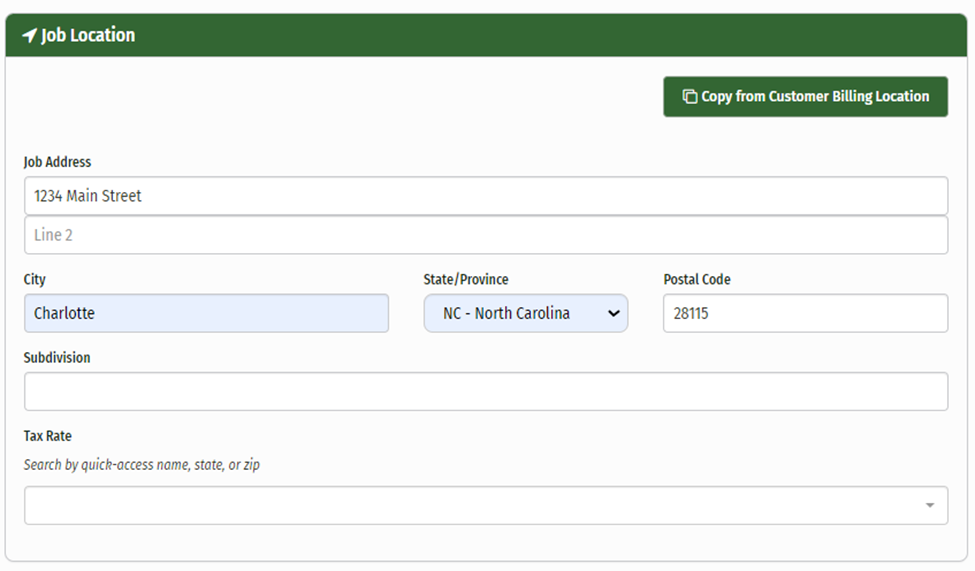This screenshot has height=571, width=975.
Task: Click the City label text
Action: click(35, 280)
